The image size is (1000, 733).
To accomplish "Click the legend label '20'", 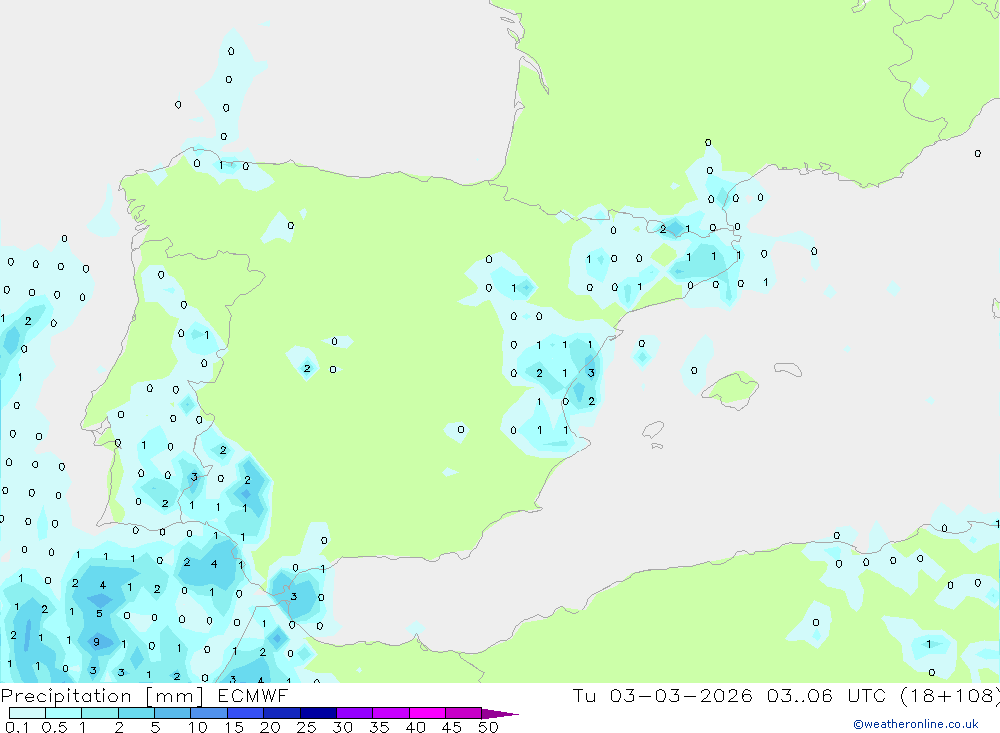I will [270, 727].
